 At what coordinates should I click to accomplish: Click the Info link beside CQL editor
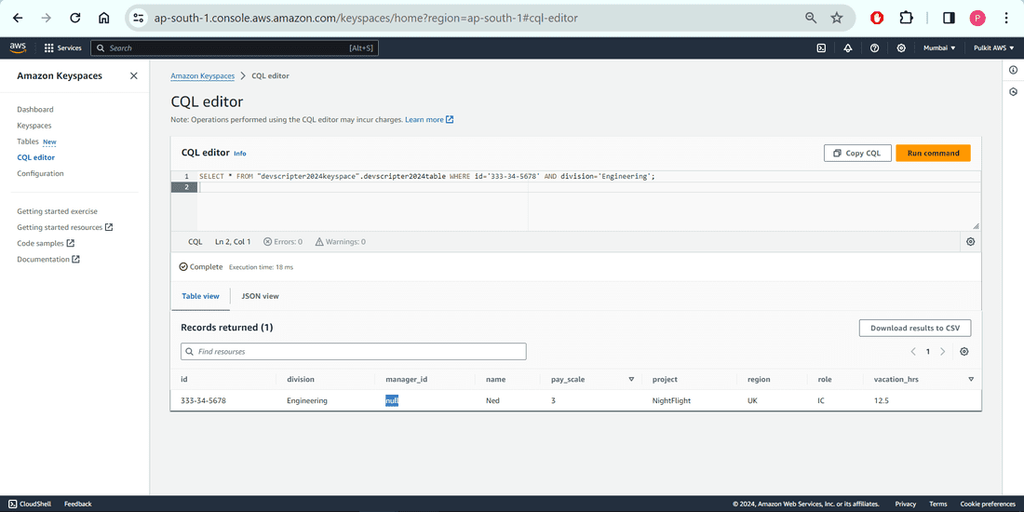[x=240, y=153]
